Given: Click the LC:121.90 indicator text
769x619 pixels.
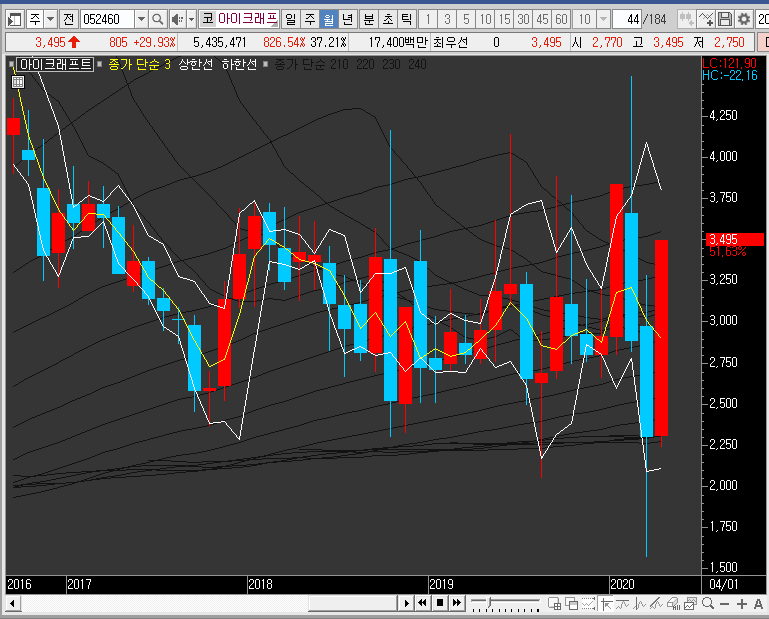Looking at the screenshot, I should tap(730, 63).
